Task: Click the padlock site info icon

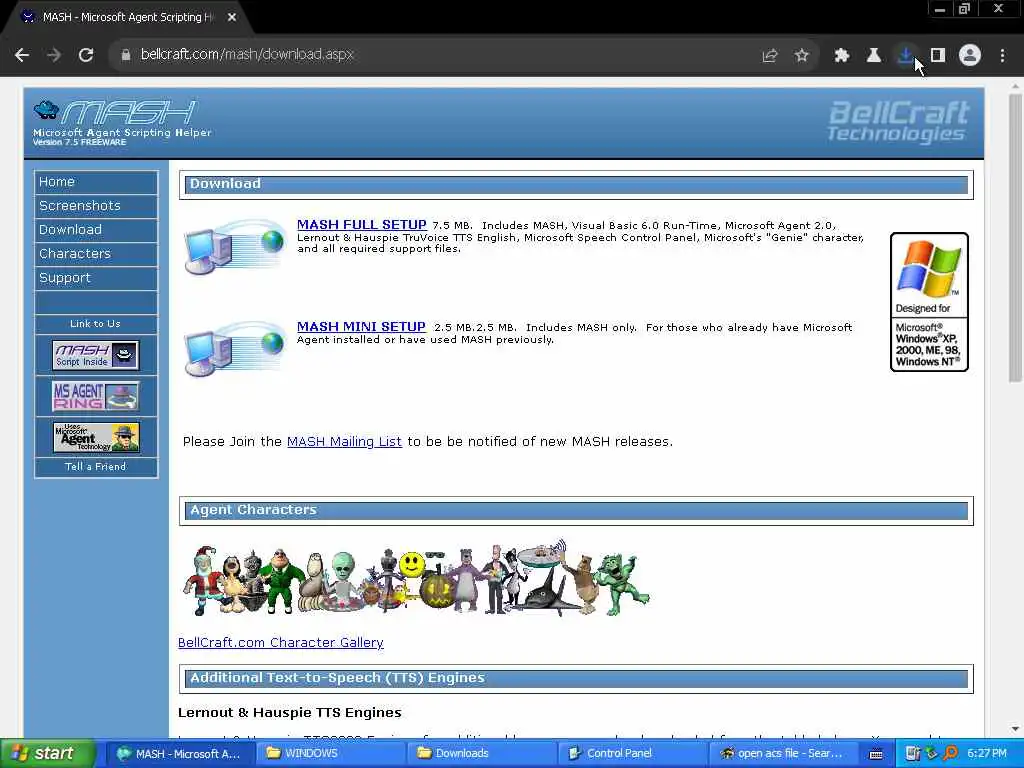Action: tap(125, 56)
